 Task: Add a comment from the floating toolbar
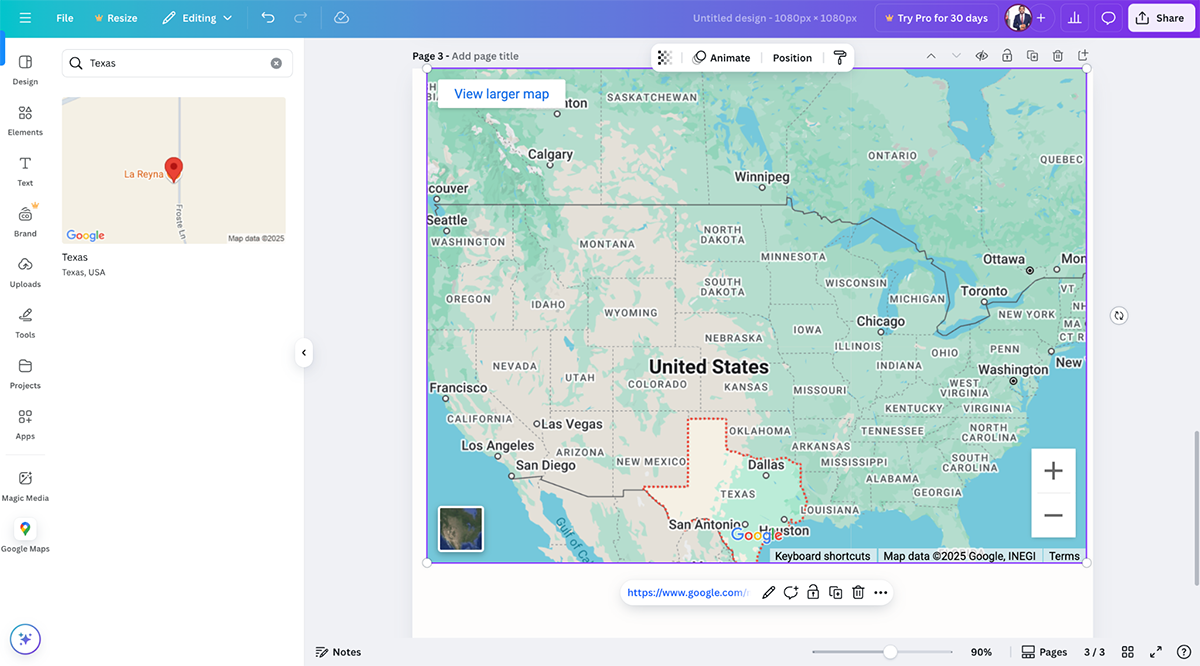tap(790, 593)
